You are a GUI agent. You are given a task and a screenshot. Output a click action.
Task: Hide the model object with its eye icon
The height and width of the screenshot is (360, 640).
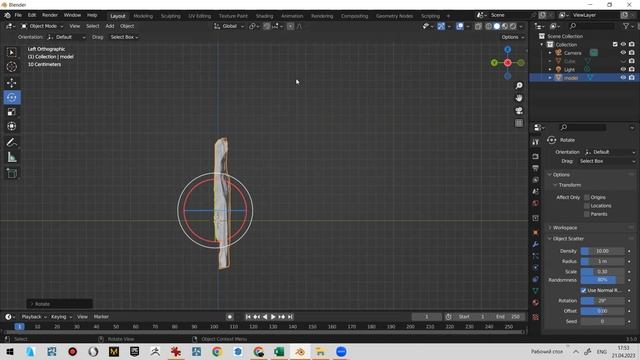[623, 77]
